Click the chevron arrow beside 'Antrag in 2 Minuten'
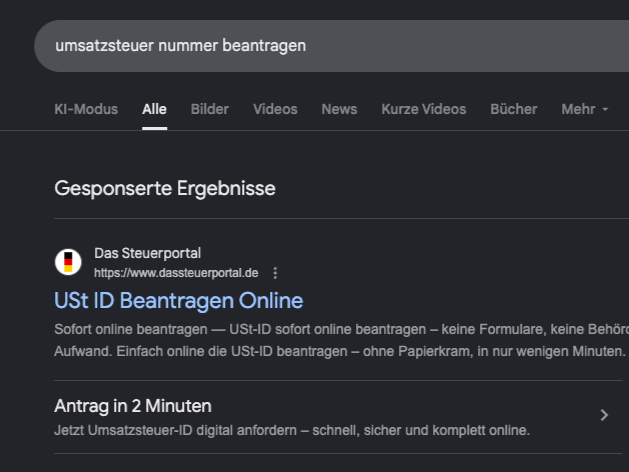Screen dimensions: 629x472 [x=605, y=415]
